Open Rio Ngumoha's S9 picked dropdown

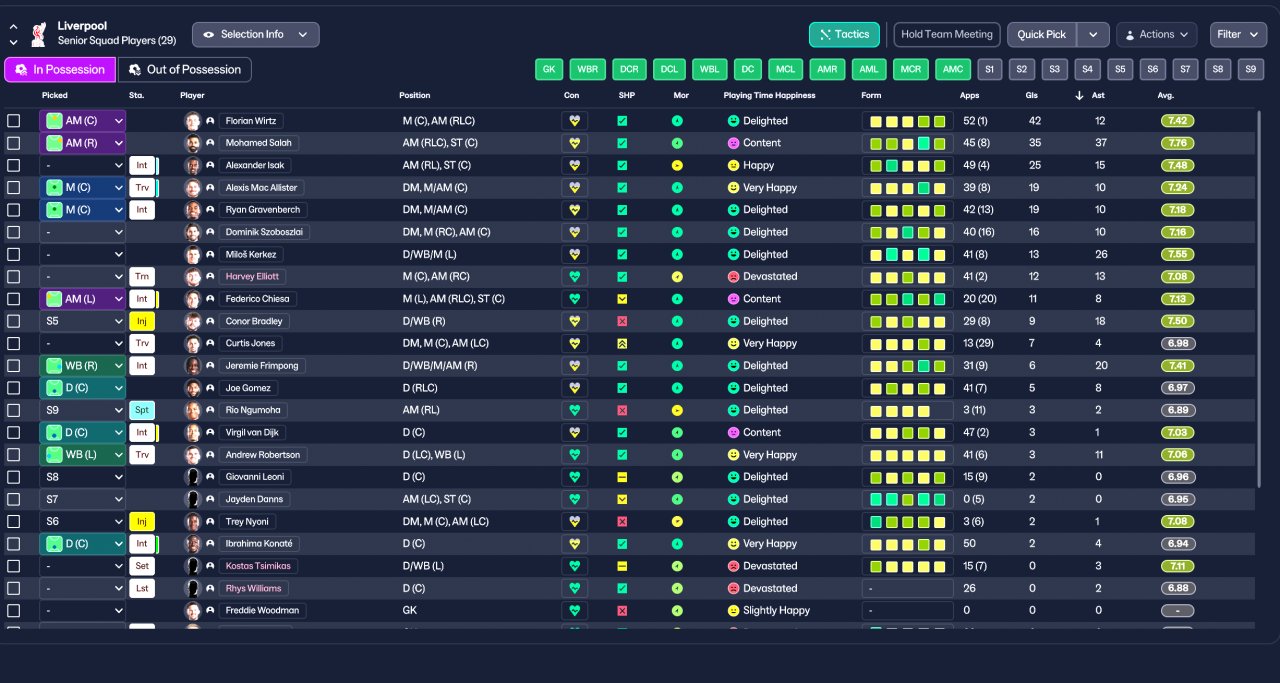click(x=83, y=410)
